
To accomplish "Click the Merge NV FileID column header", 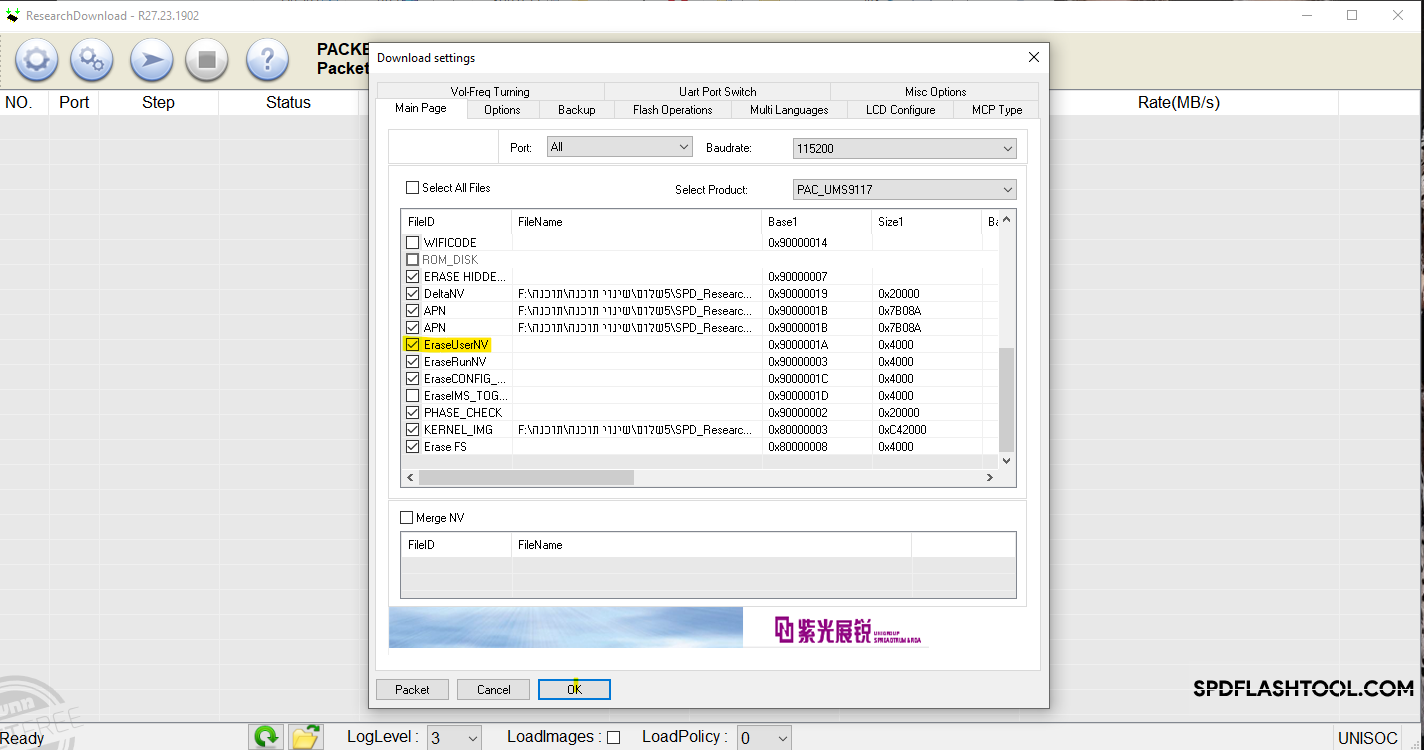I will pos(456,545).
